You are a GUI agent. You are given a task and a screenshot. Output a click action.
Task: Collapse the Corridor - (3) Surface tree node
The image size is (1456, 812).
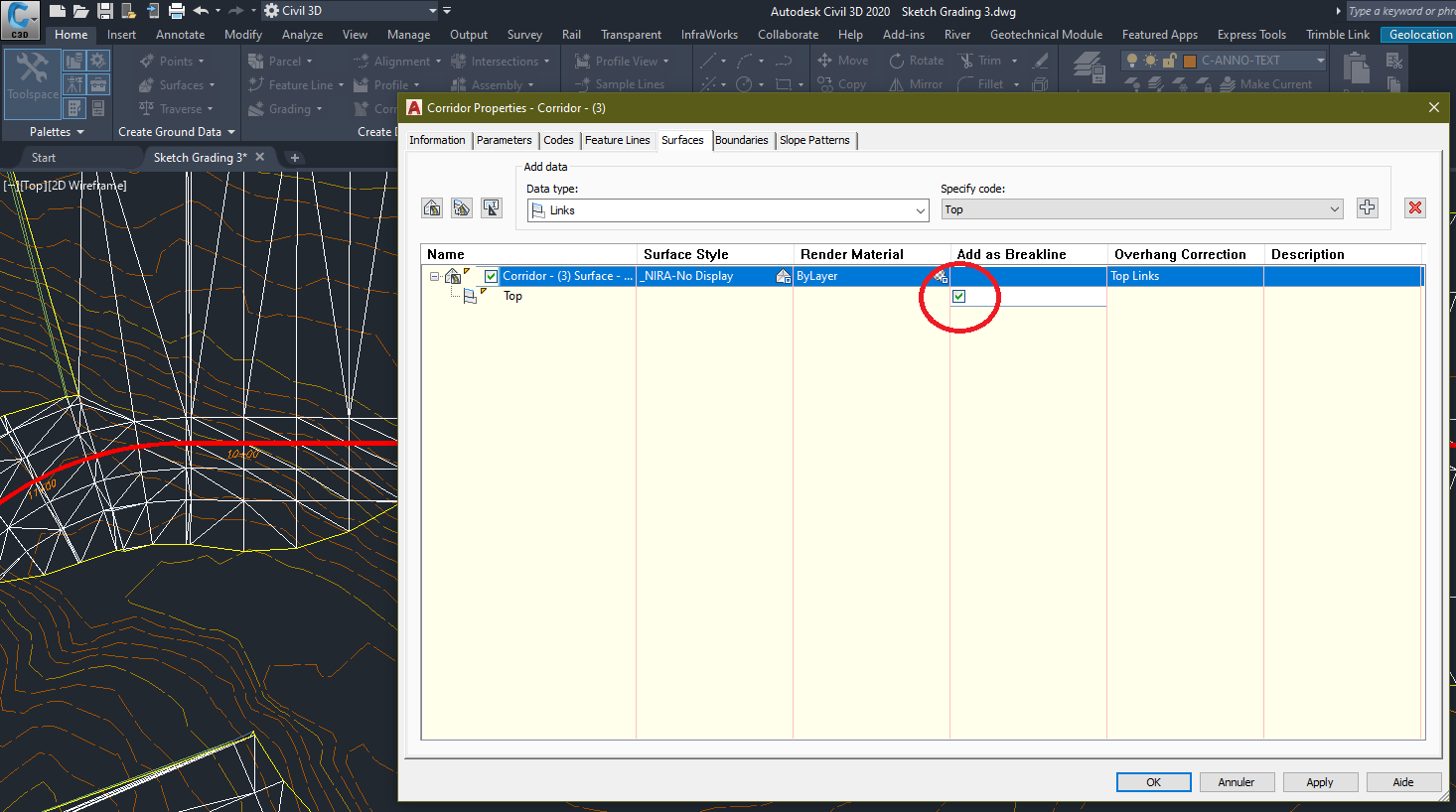tap(433, 275)
